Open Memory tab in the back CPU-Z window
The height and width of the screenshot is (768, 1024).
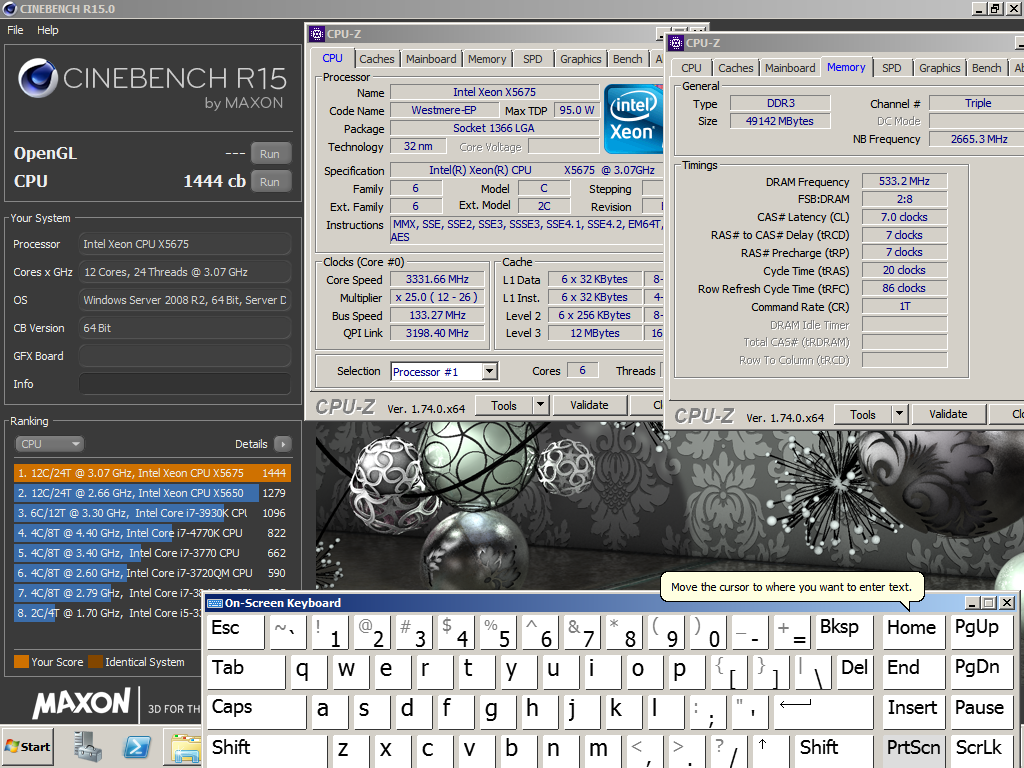tap(487, 59)
